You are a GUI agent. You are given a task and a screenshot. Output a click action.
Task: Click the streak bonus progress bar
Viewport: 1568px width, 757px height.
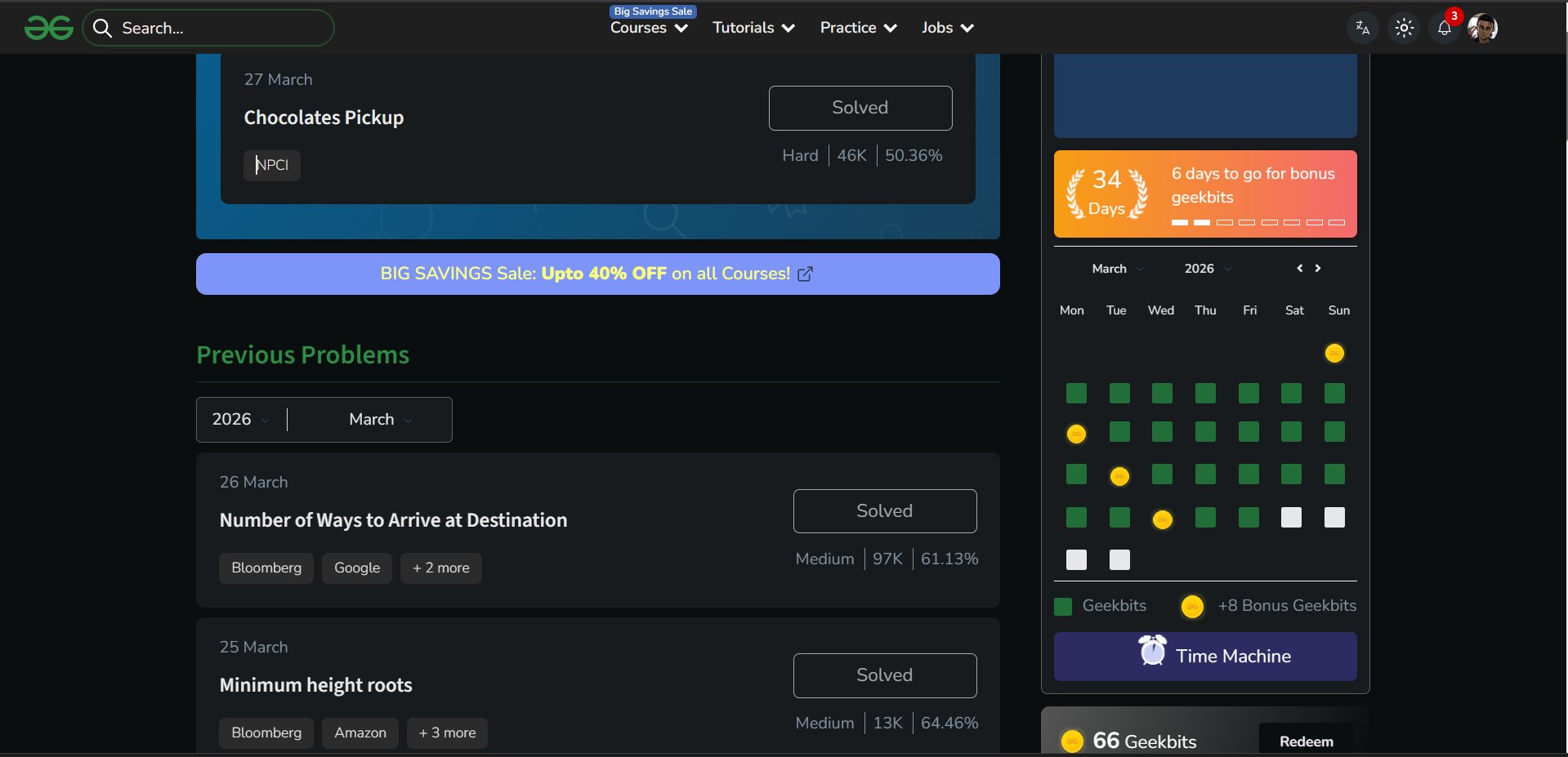[1258, 222]
